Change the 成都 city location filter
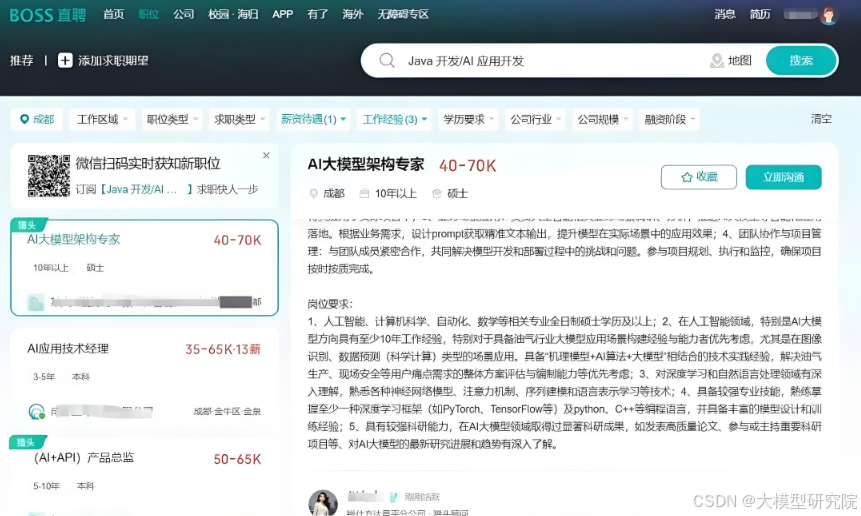 point(37,119)
